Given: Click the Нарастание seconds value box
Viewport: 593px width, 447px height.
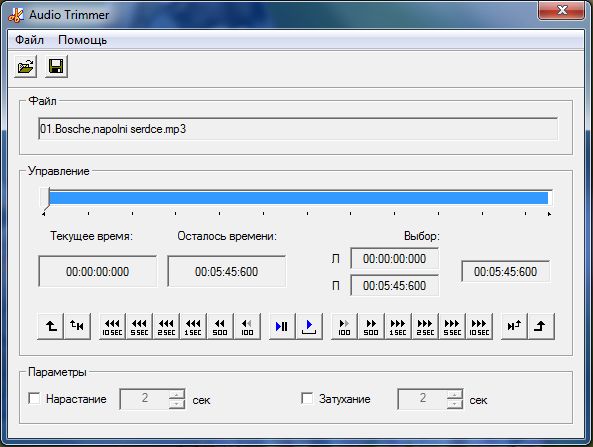Looking at the screenshot, I should coord(145,399).
